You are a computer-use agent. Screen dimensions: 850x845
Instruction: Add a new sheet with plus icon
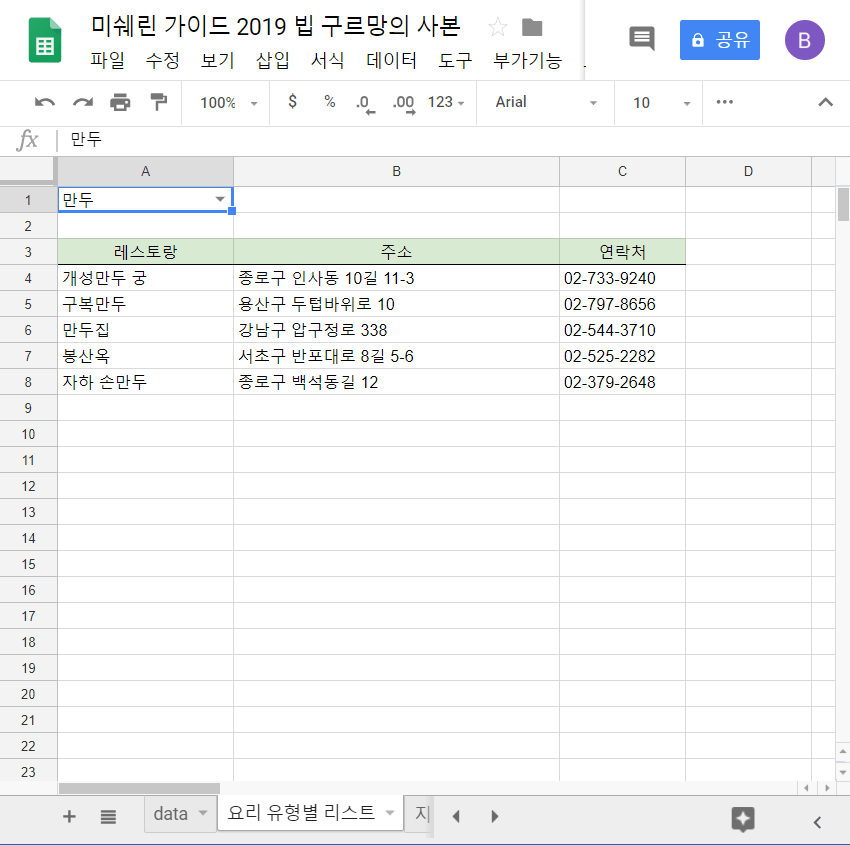coord(69,816)
